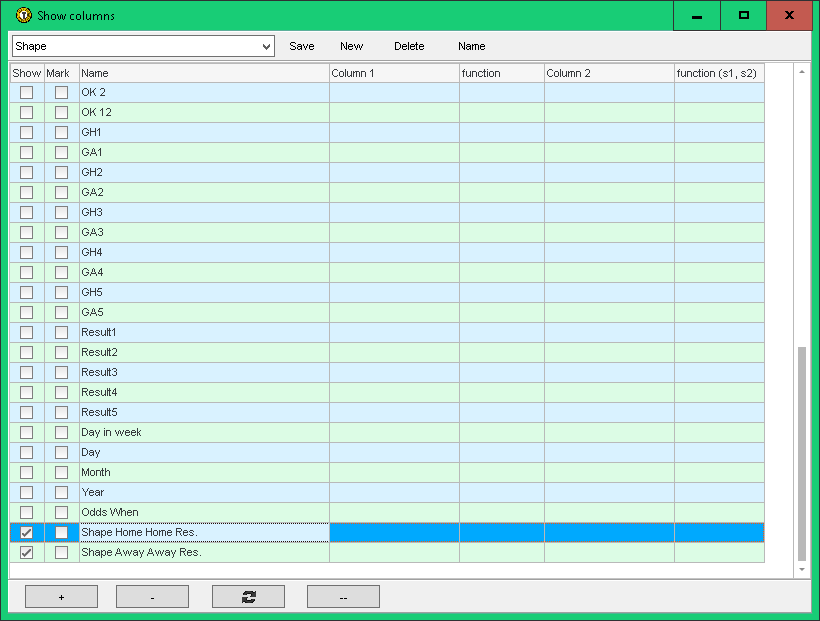Enable Mark checkbox for Day in week
This screenshot has width=820, height=621.
62,433
